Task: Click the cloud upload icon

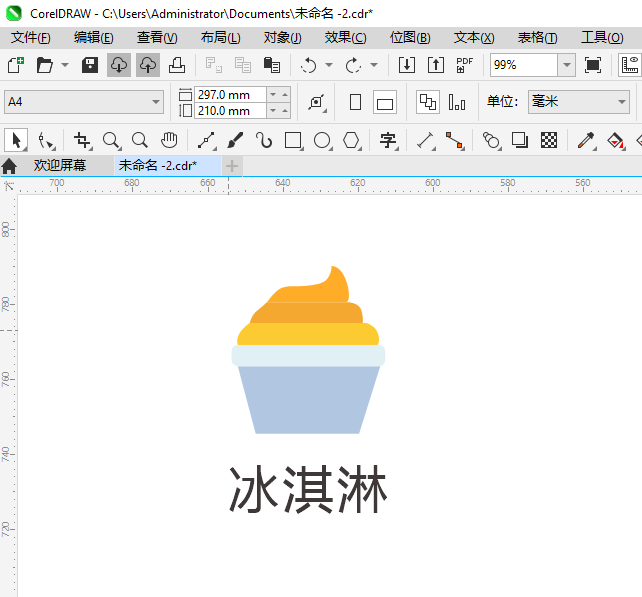Action: click(148, 65)
